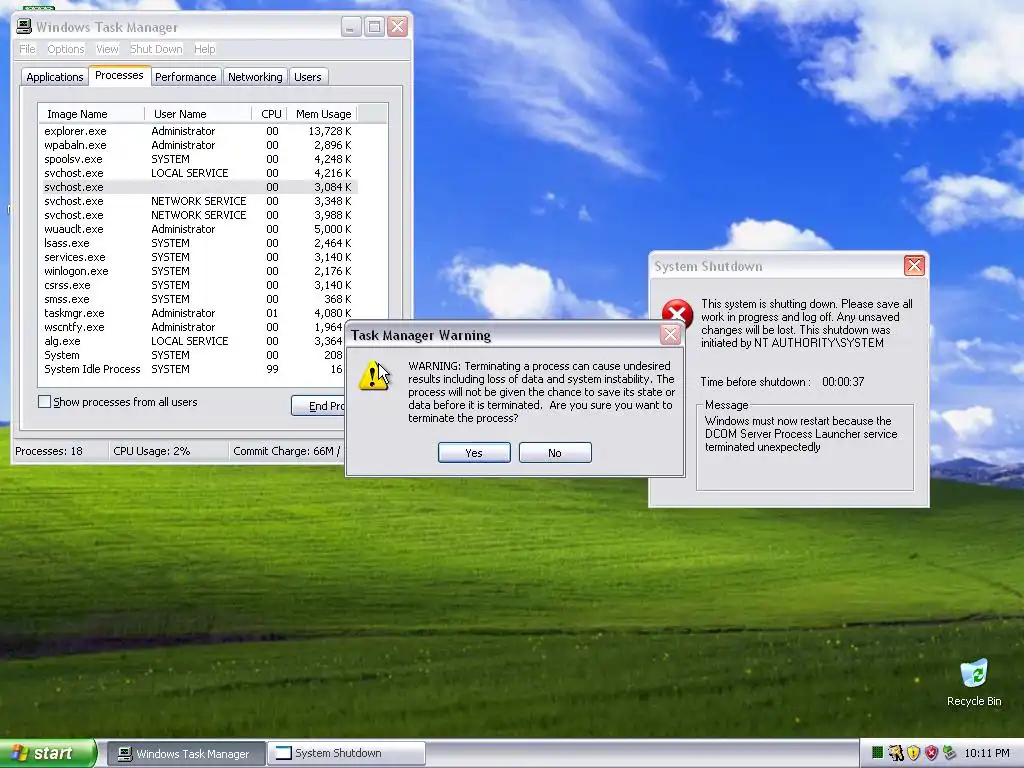
Task: Click the shutdown countdown 00:00:37
Action: click(x=843, y=382)
